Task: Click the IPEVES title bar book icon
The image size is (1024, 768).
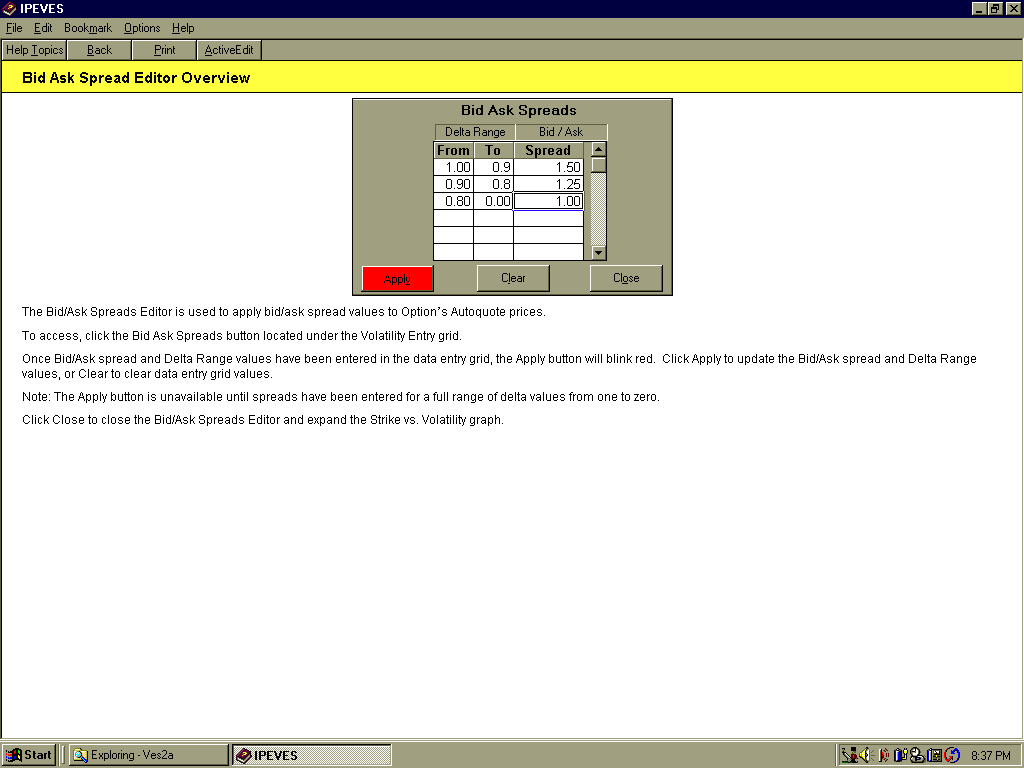Action: tap(9, 8)
